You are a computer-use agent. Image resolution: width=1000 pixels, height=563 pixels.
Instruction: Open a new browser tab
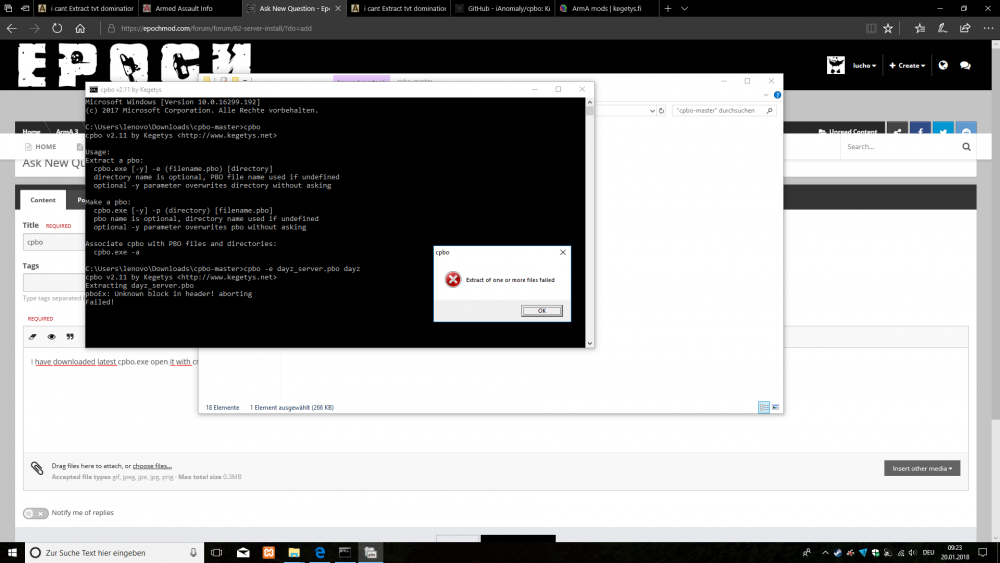coord(668,8)
